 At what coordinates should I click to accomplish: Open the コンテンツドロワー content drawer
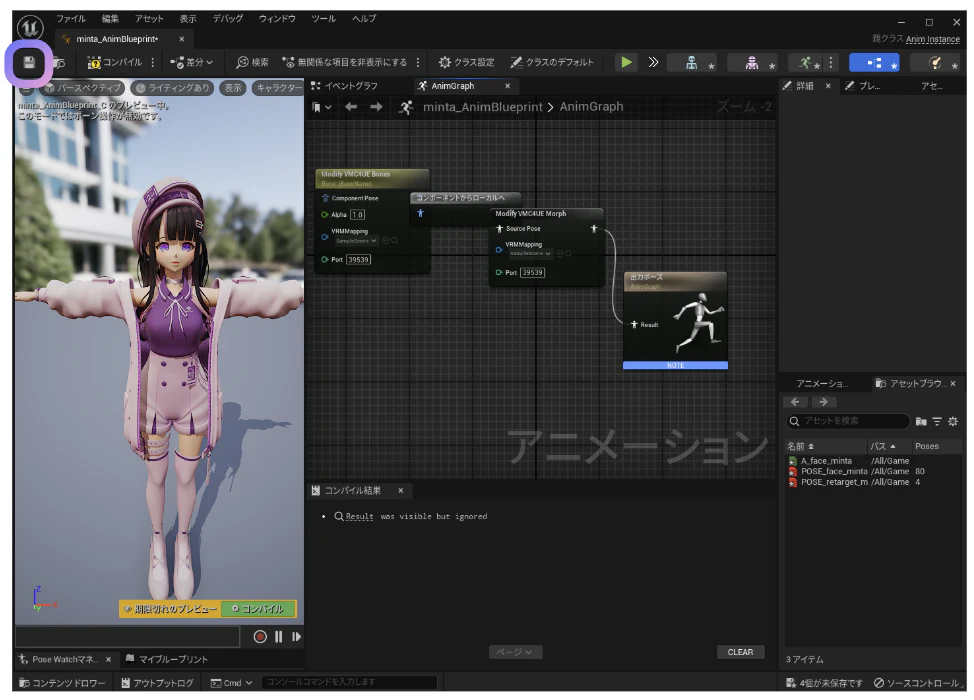click(x=63, y=683)
